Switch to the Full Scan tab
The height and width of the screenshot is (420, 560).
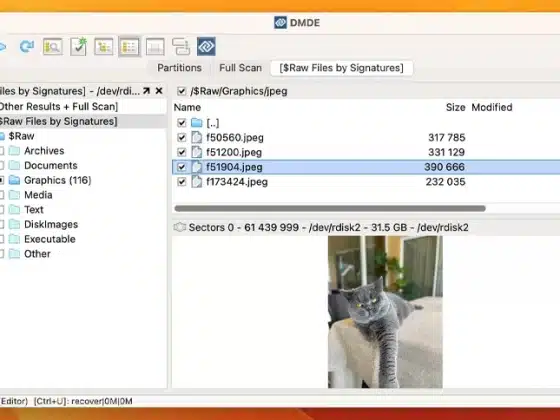[240, 68]
